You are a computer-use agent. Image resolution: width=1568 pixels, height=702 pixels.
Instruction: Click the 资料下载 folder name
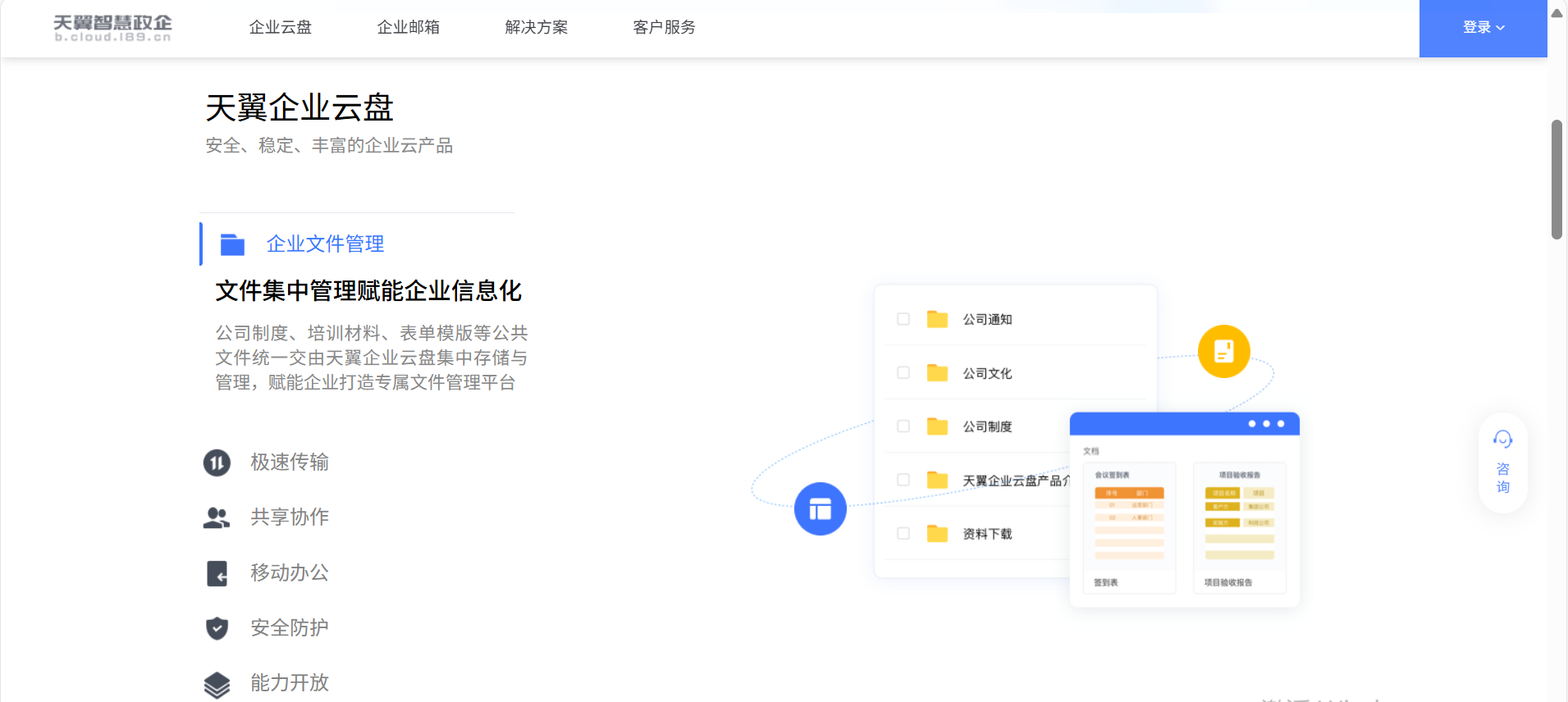987,534
